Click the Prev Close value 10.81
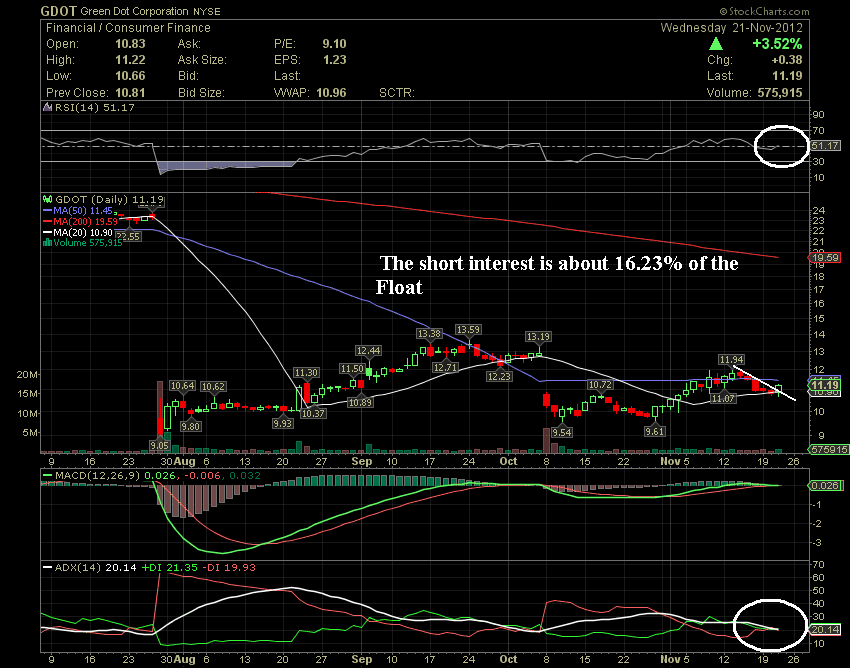 point(130,93)
